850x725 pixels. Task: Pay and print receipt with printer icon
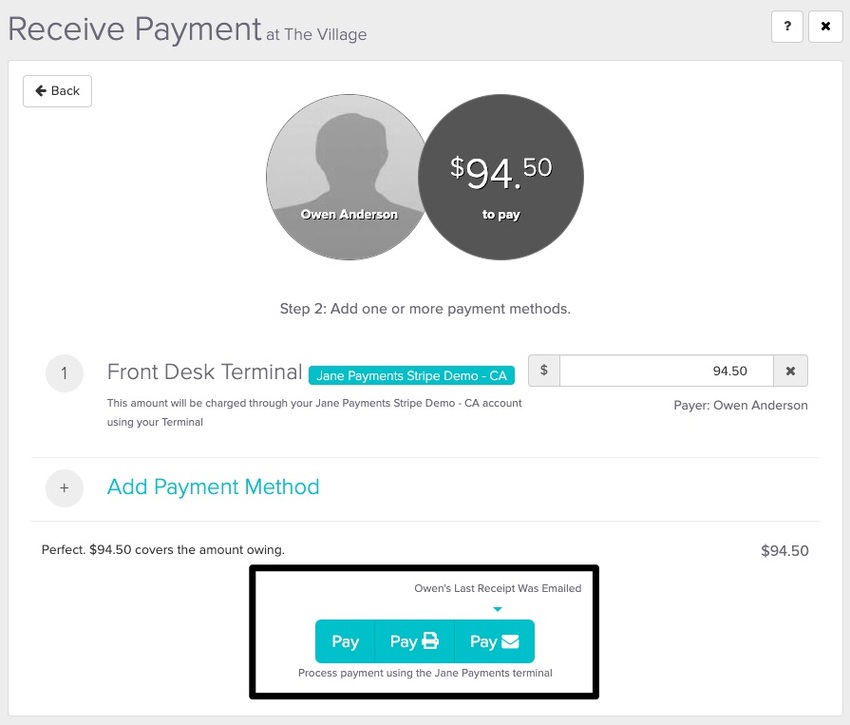(414, 641)
